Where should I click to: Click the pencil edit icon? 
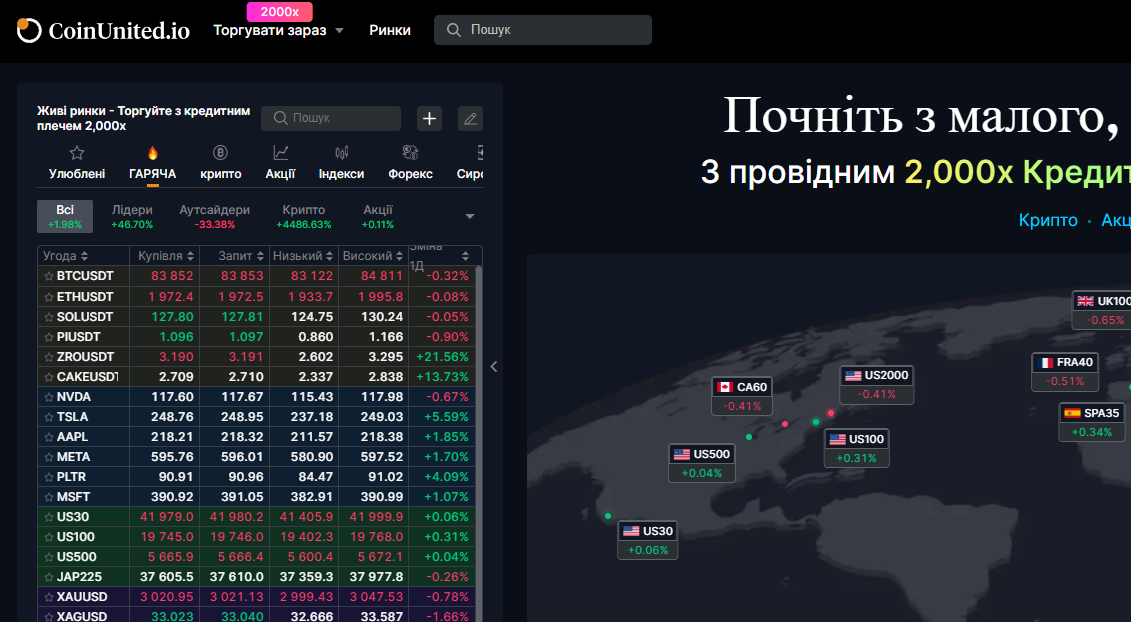pos(470,118)
